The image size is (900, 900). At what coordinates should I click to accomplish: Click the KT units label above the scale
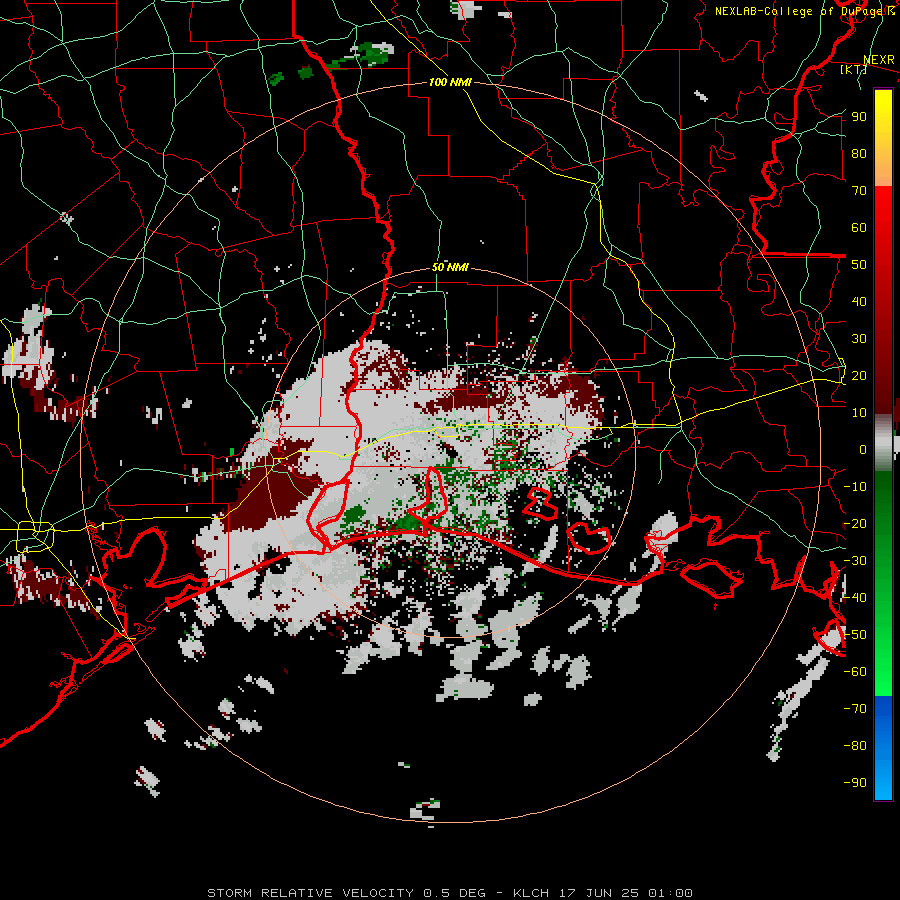[x=854, y=69]
